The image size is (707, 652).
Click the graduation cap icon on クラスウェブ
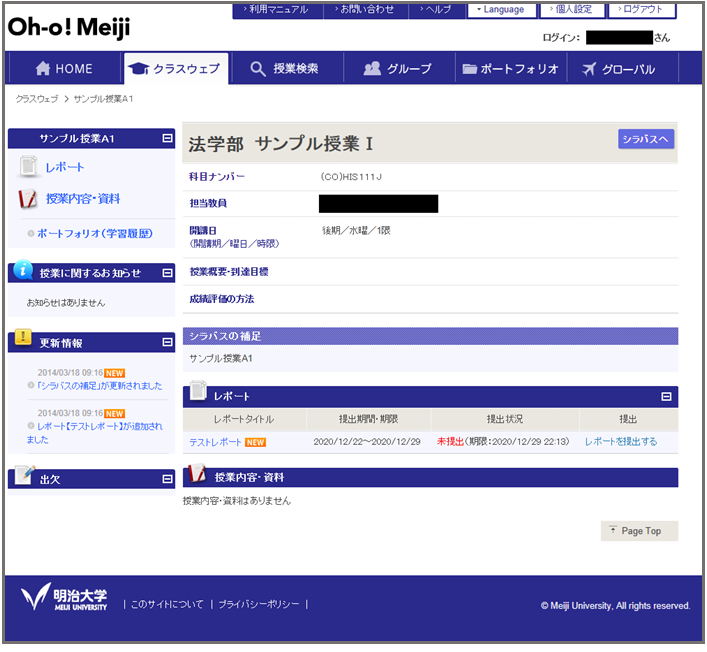(x=139, y=69)
